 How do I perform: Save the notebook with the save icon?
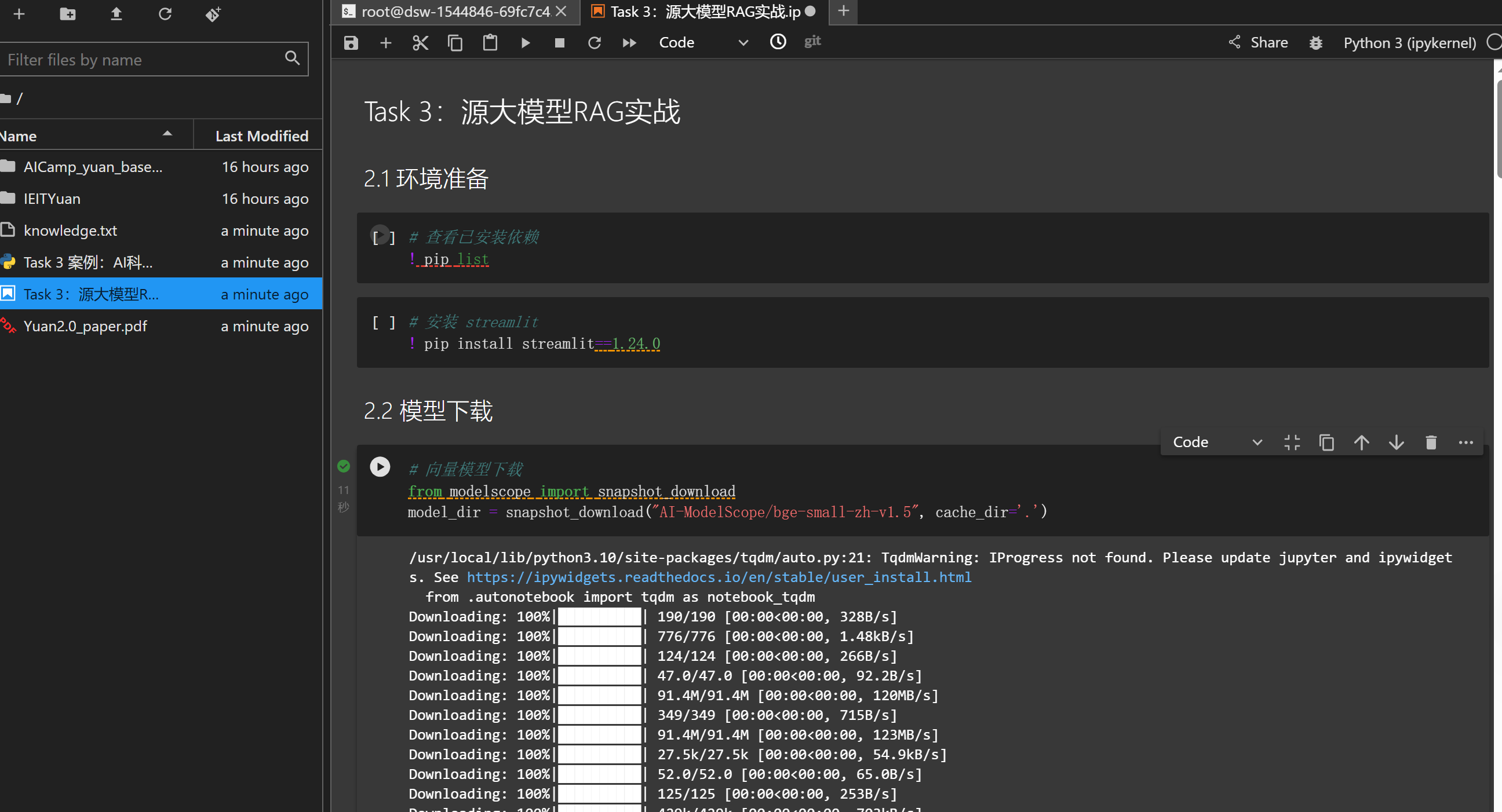351,42
